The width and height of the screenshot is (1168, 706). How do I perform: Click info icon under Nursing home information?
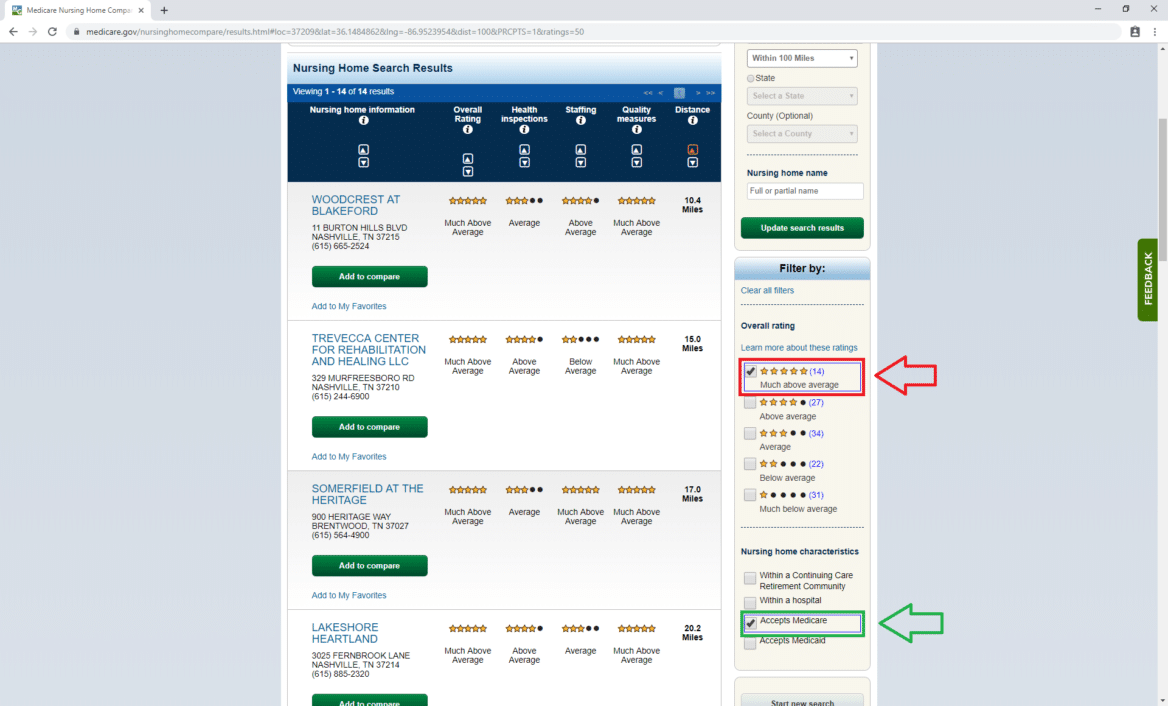click(363, 121)
